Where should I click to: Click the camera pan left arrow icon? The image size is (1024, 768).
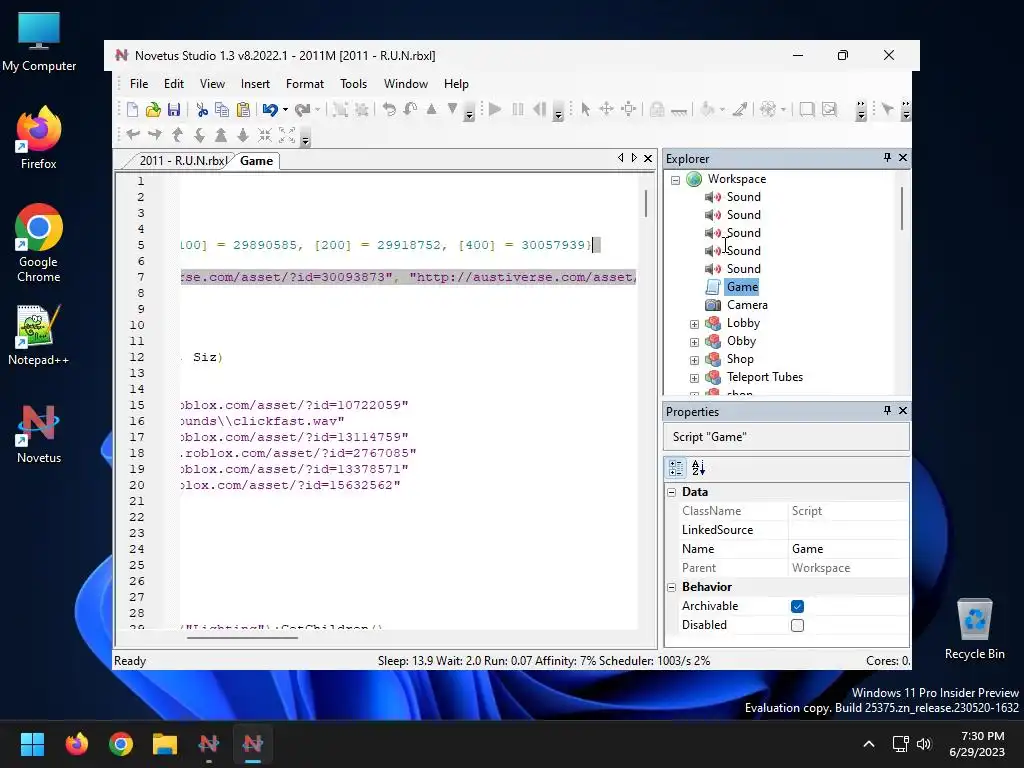133,135
